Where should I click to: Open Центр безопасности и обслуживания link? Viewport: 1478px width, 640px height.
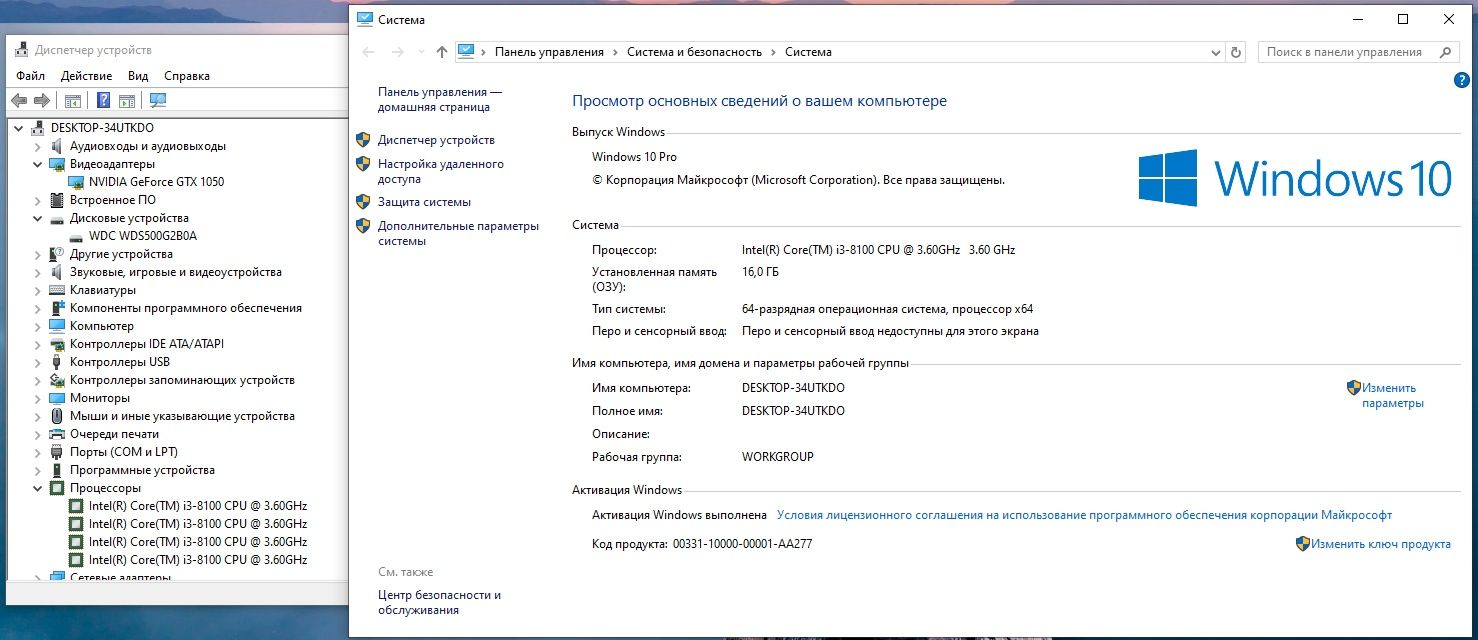pyautogui.click(x=439, y=602)
